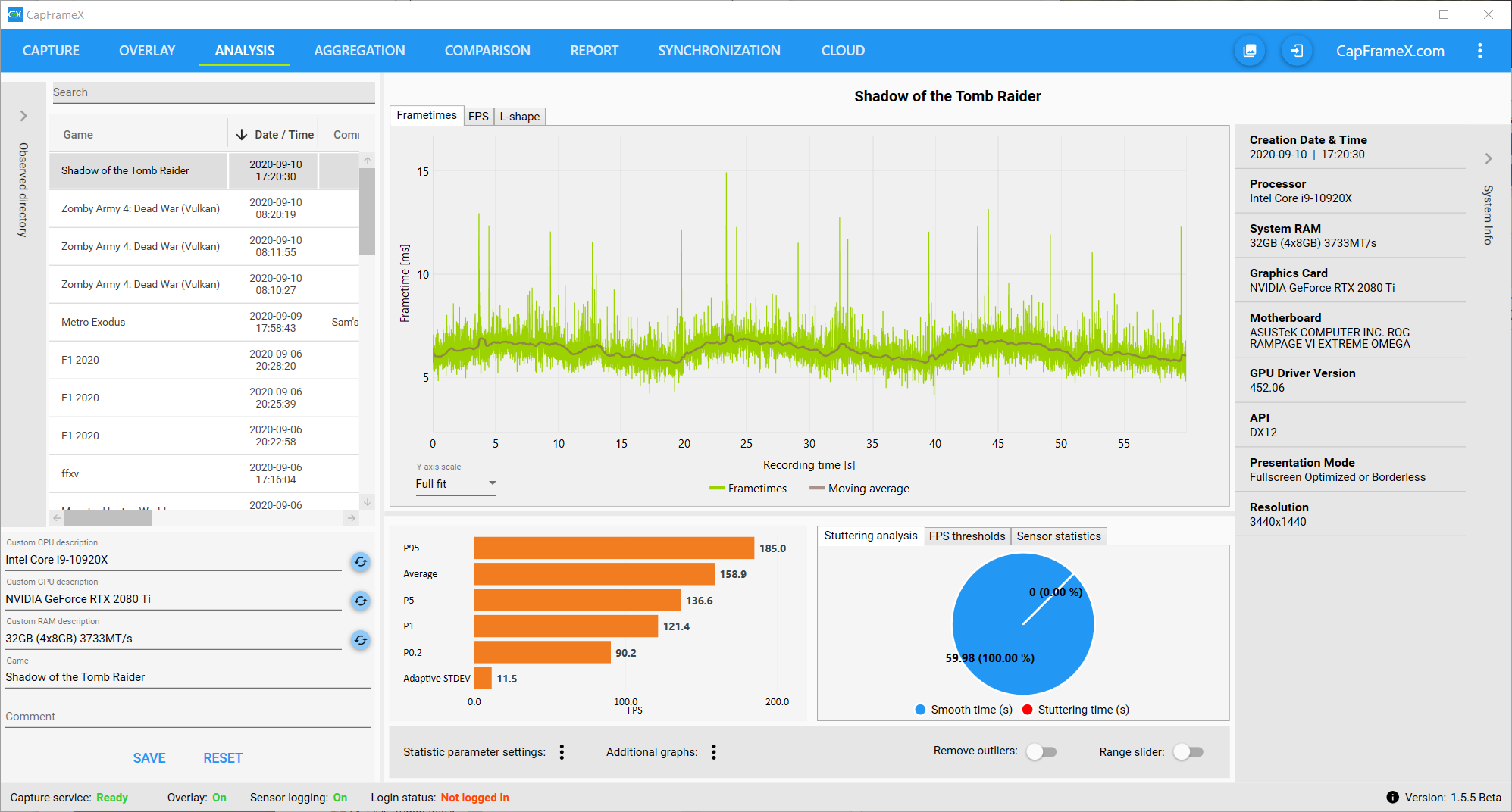Click scroll-down arrow of record list

coord(368,502)
